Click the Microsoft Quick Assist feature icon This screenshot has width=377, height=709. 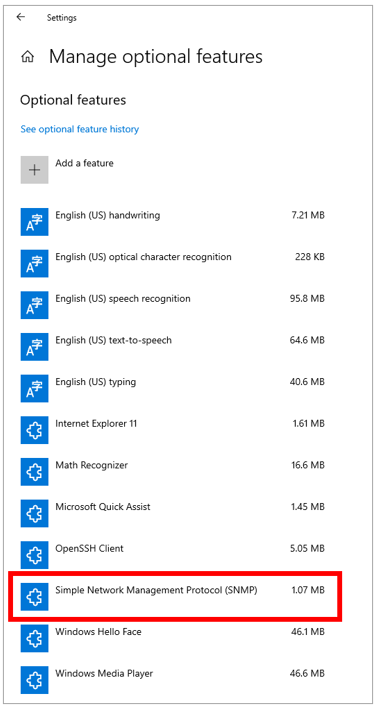coord(34,513)
